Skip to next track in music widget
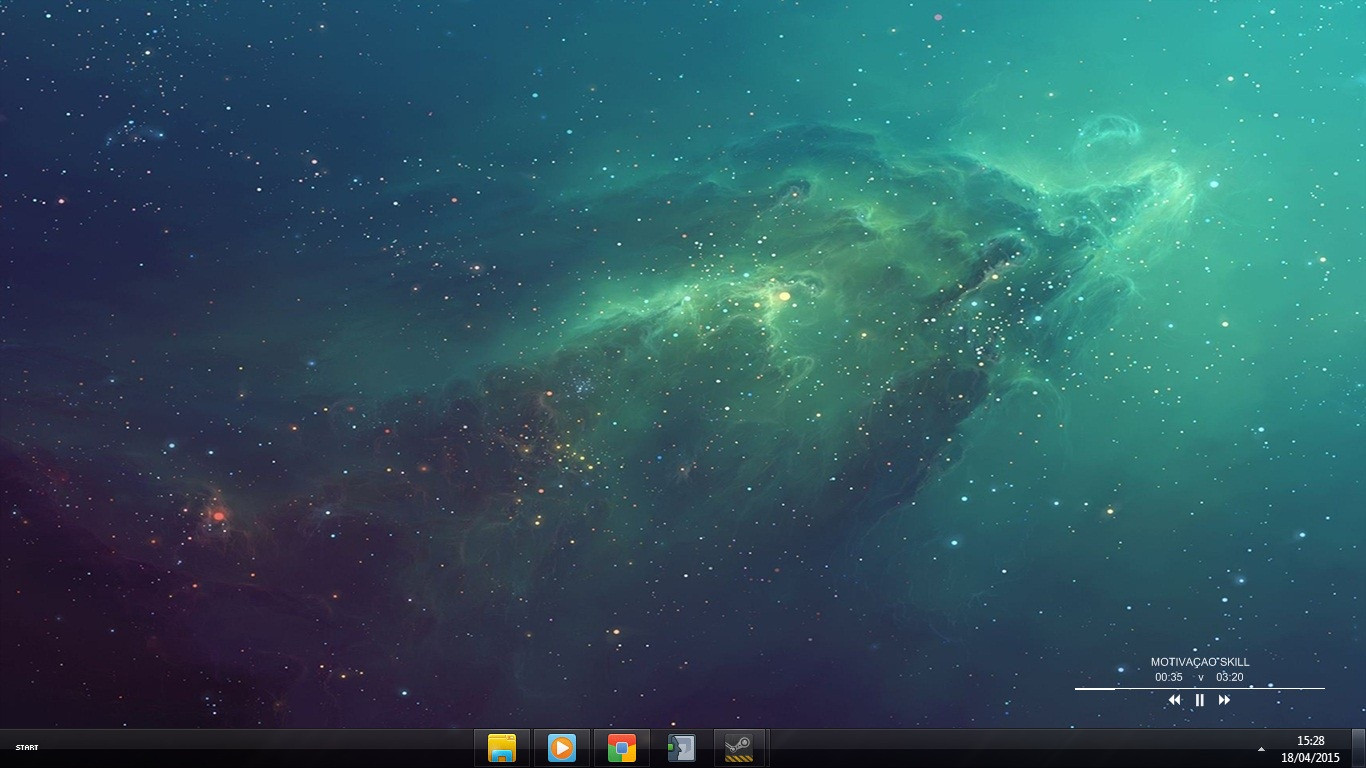Image resolution: width=1366 pixels, height=768 pixels. 1224,700
